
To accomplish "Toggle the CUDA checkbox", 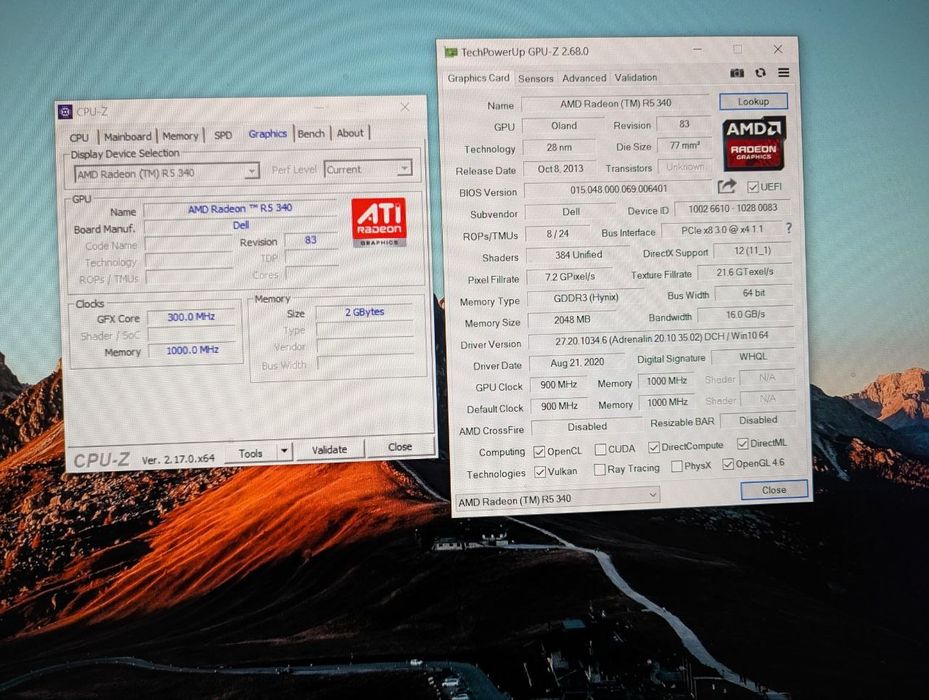I will click(x=600, y=450).
